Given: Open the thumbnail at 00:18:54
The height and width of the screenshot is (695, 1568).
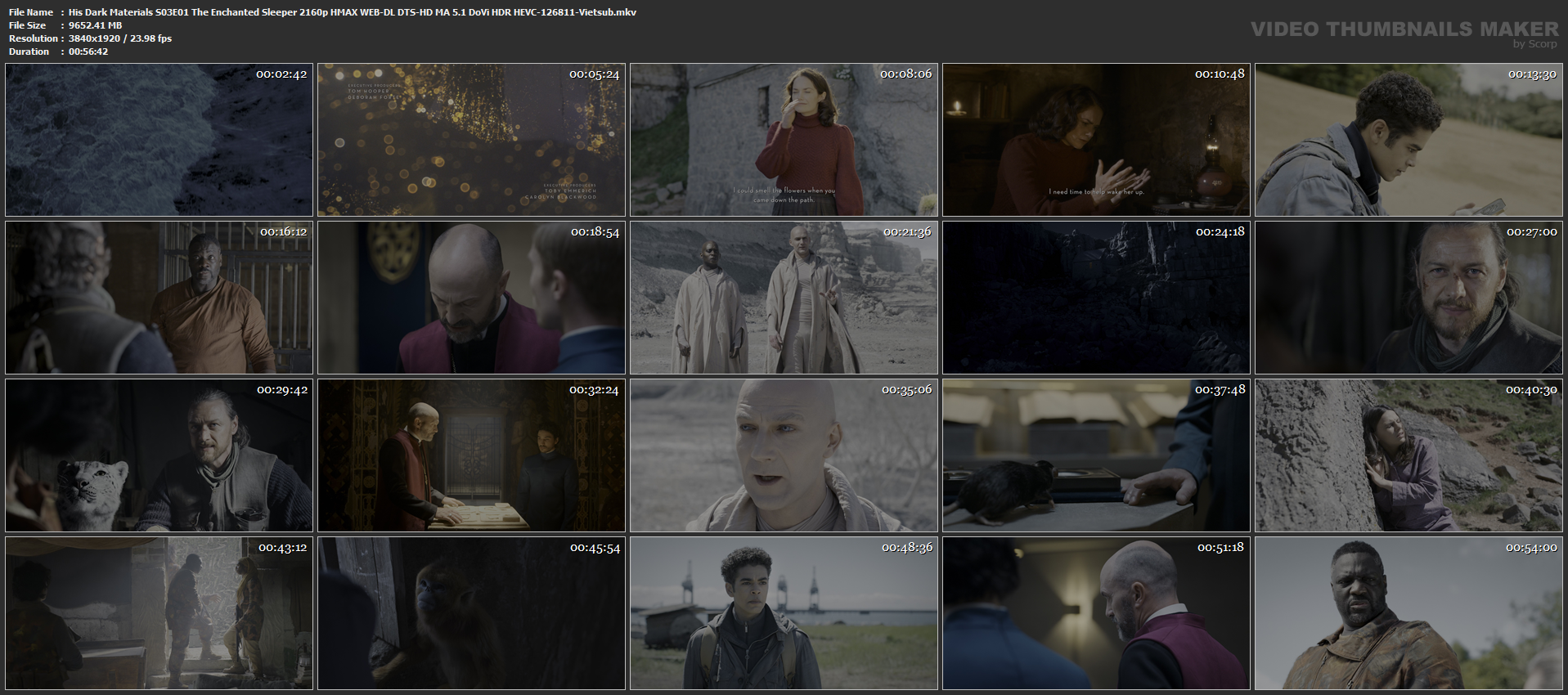Looking at the screenshot, I should coord(472,298).
